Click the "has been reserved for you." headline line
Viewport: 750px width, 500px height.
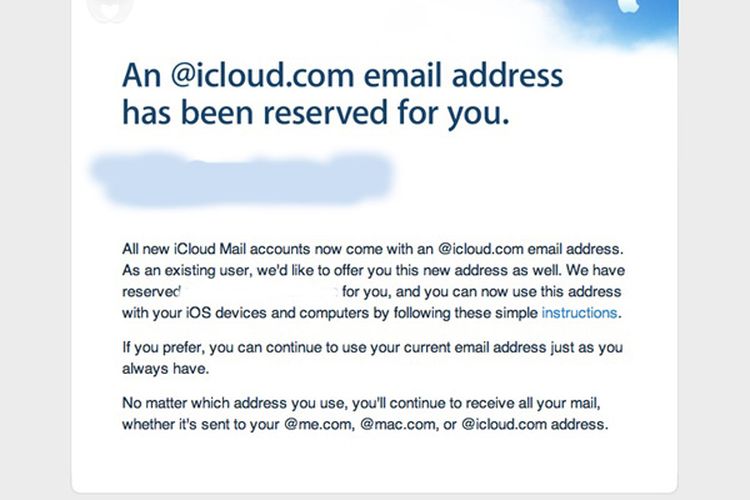point(316,113)
